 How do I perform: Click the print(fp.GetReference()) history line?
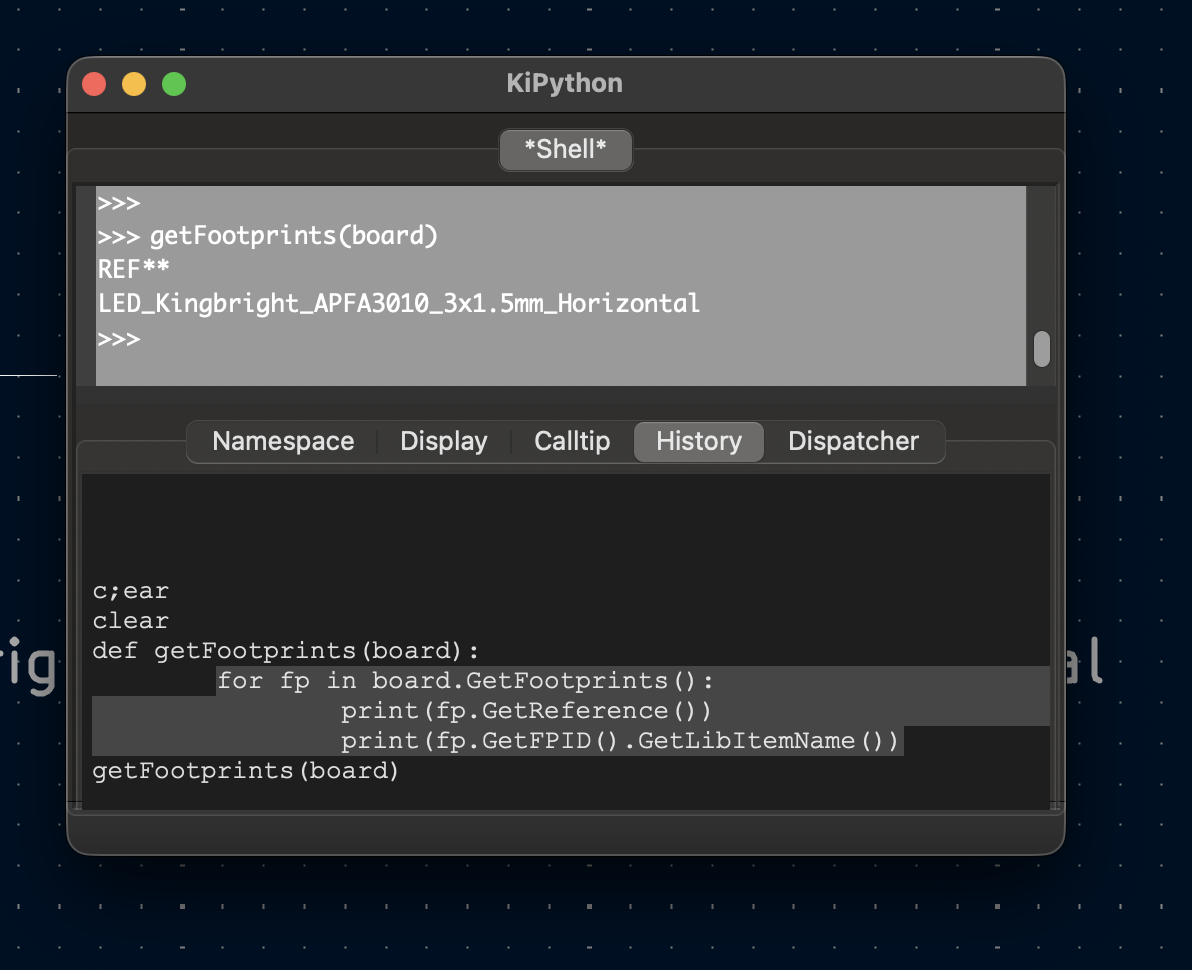525,711
